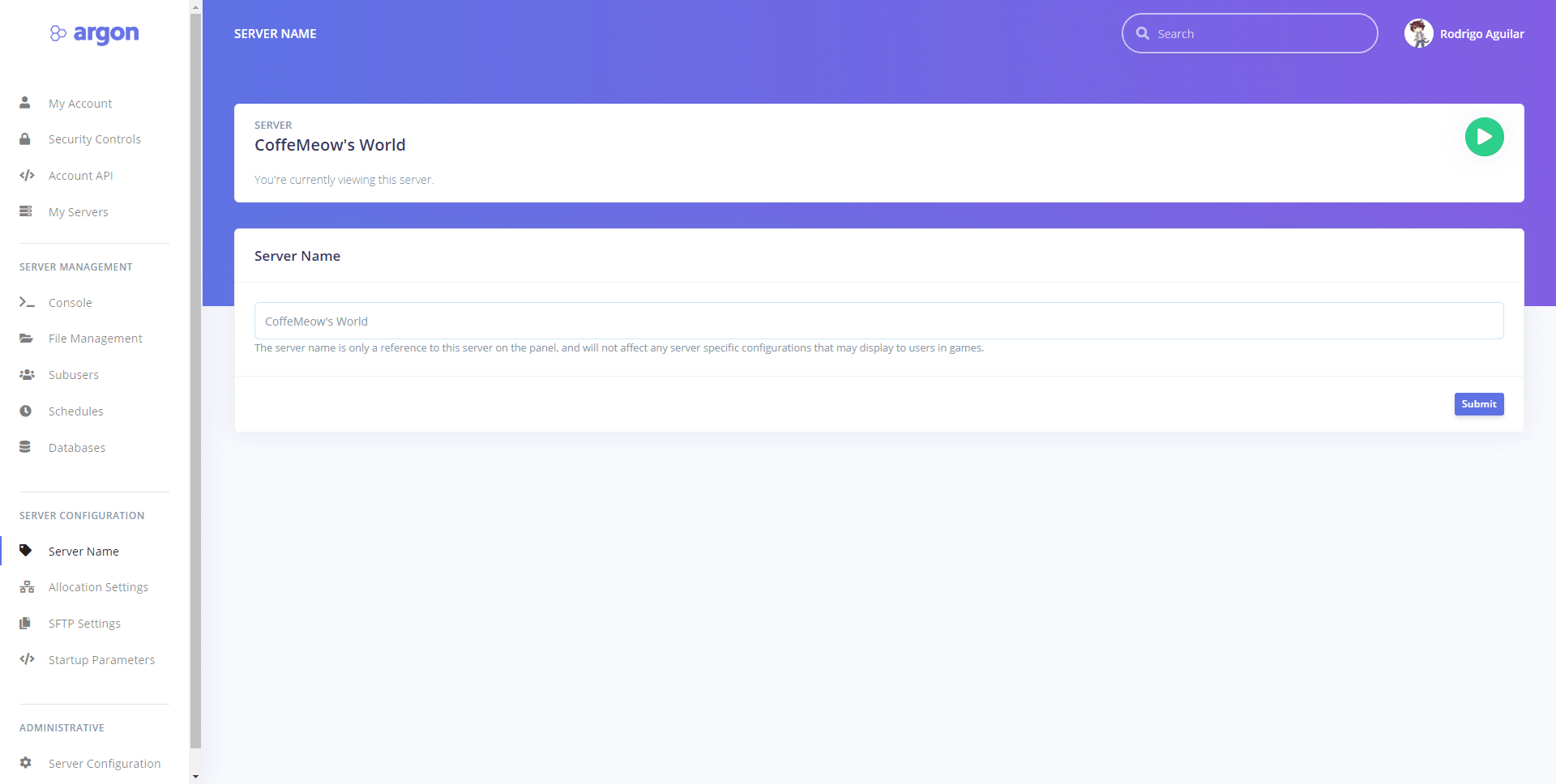Open Account API section

coord(80,176)
